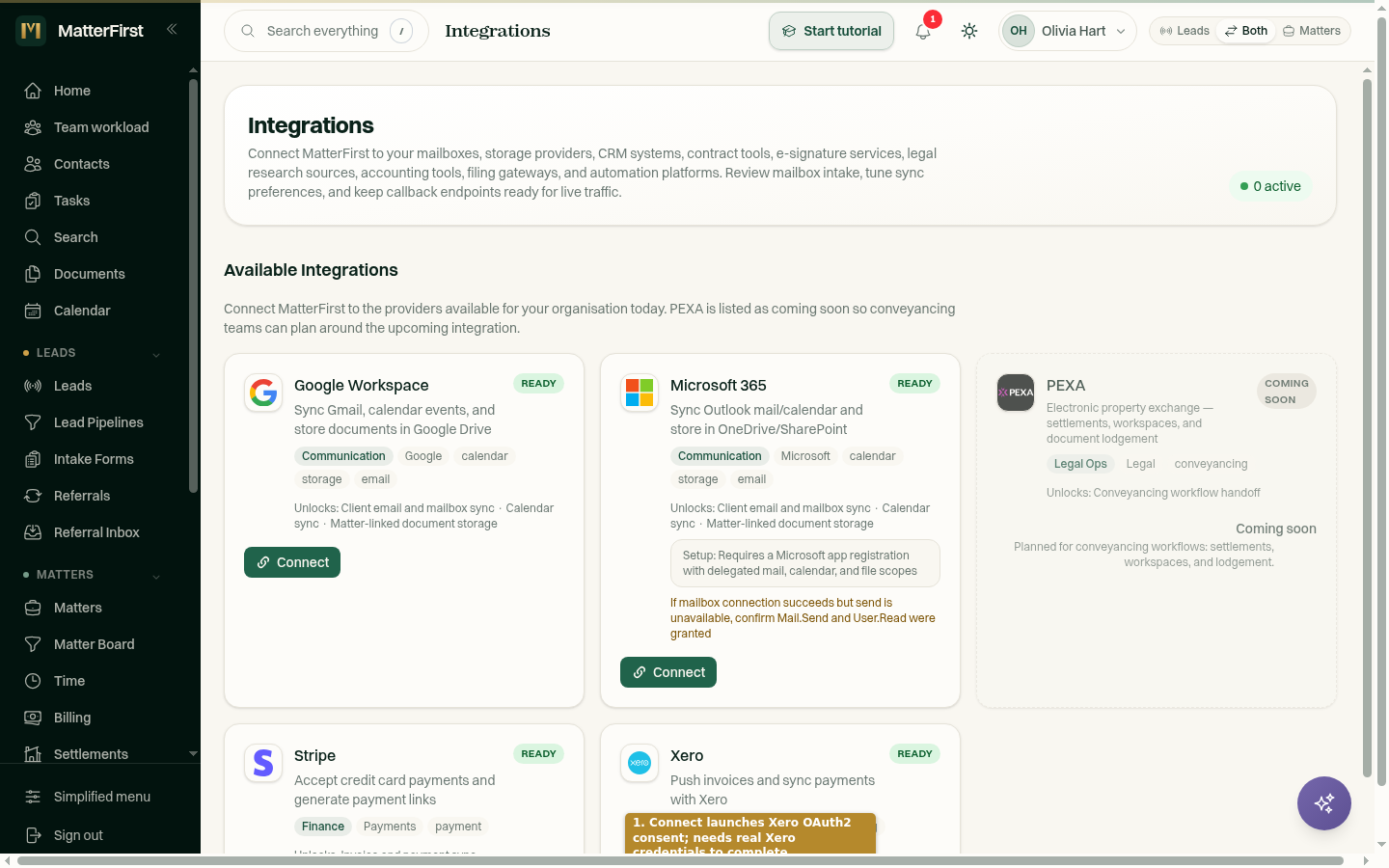Click the Time clock icon
The width and height of the screenshot is (1389, 868).
[33, 681]
